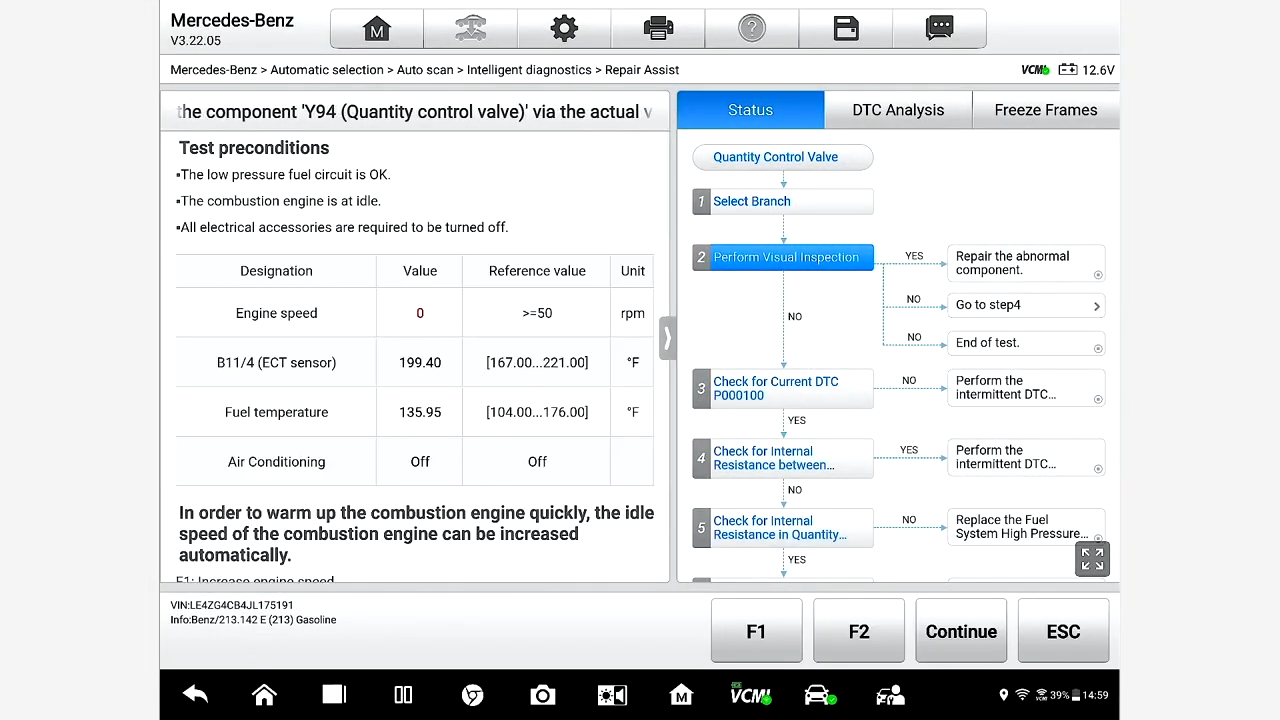Expand the 'Go to step4' chevron
This screenshot has width=1280, height=720.
point(1096,306)
